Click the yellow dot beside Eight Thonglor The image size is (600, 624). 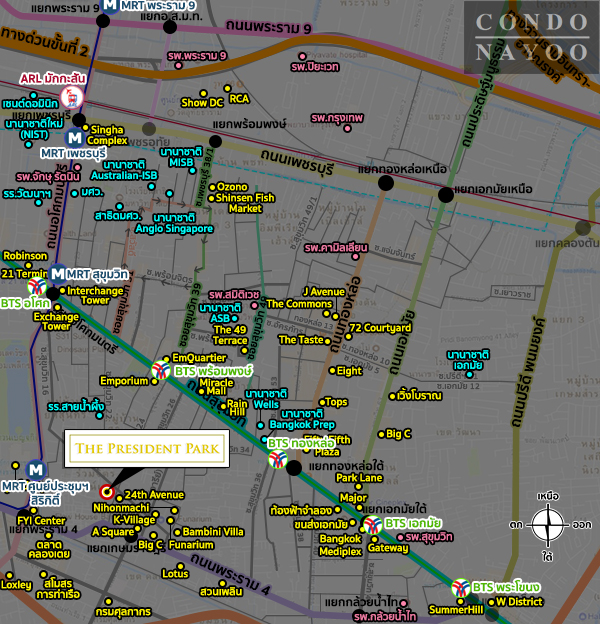pos(332,370)
